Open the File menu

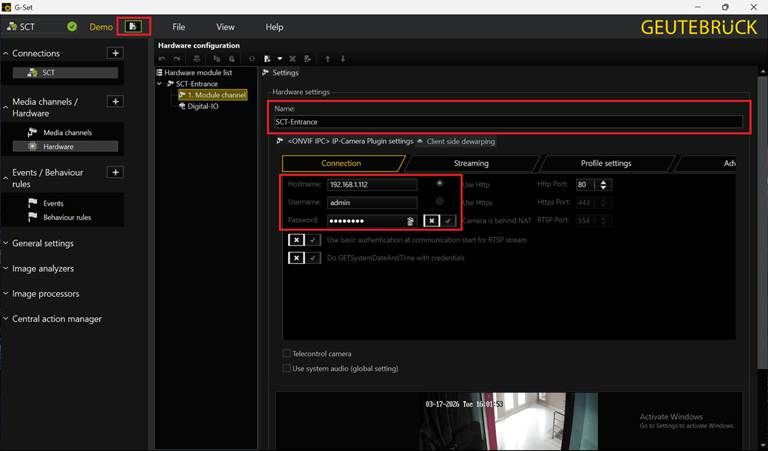(179, 27)
